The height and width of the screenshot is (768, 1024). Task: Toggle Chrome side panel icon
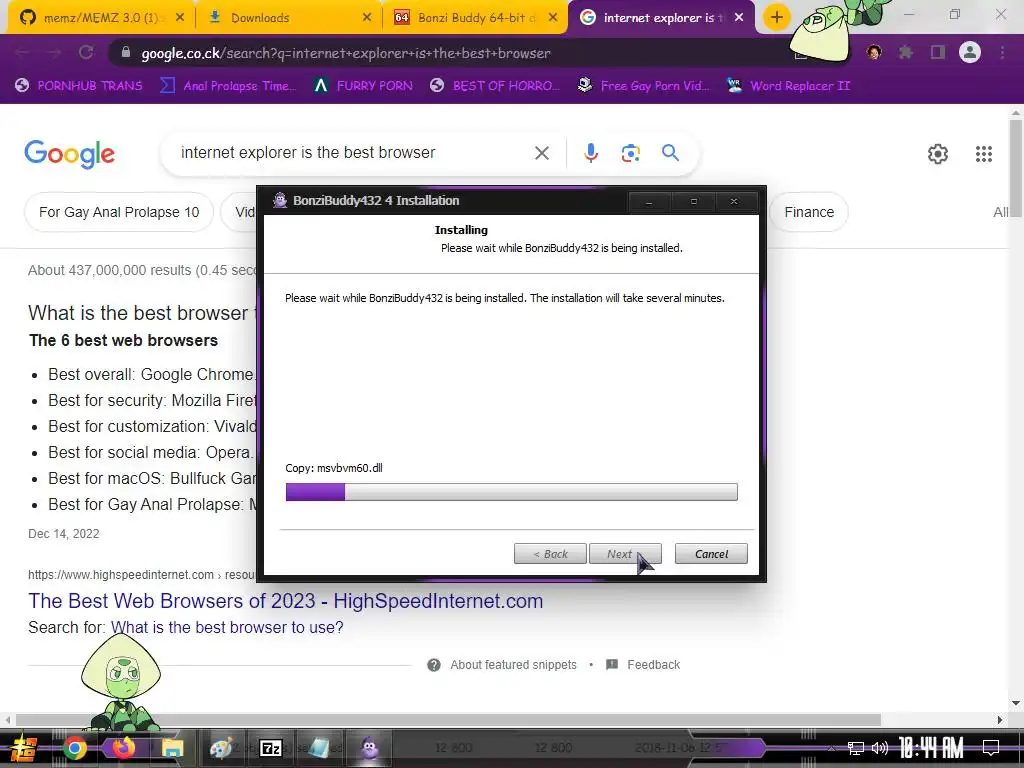(938, 52)
